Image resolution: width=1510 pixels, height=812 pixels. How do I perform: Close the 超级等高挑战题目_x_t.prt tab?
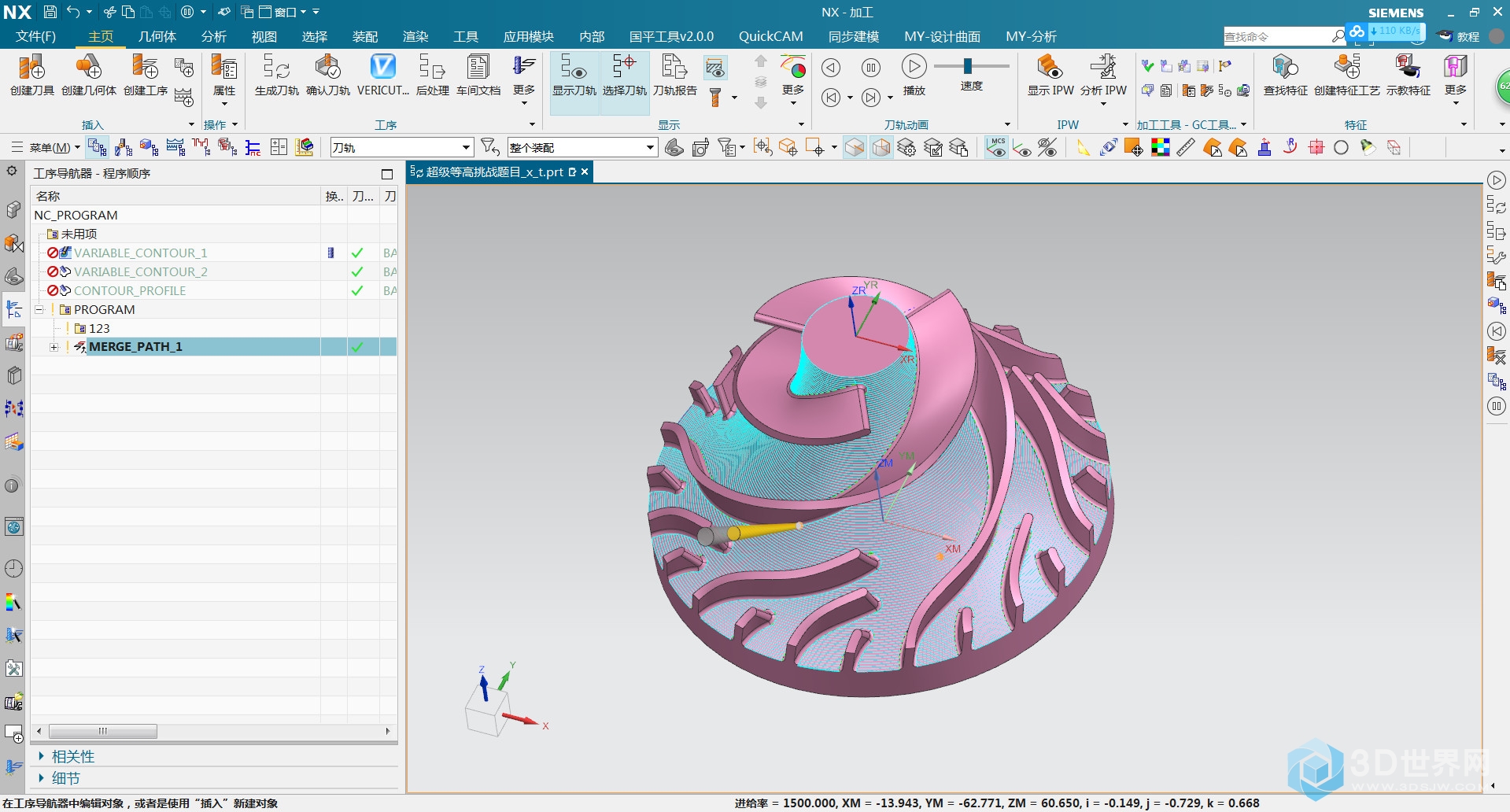coord(585,172)
